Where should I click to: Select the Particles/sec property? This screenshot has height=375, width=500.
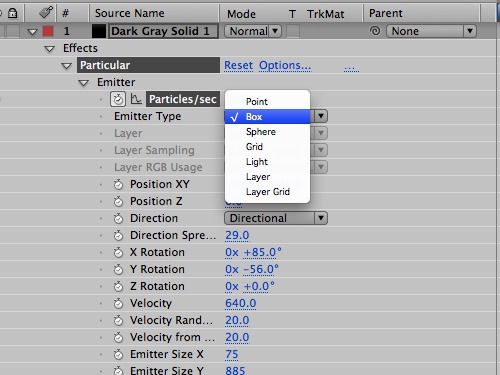pyautogui.click(x=183, y=99)
